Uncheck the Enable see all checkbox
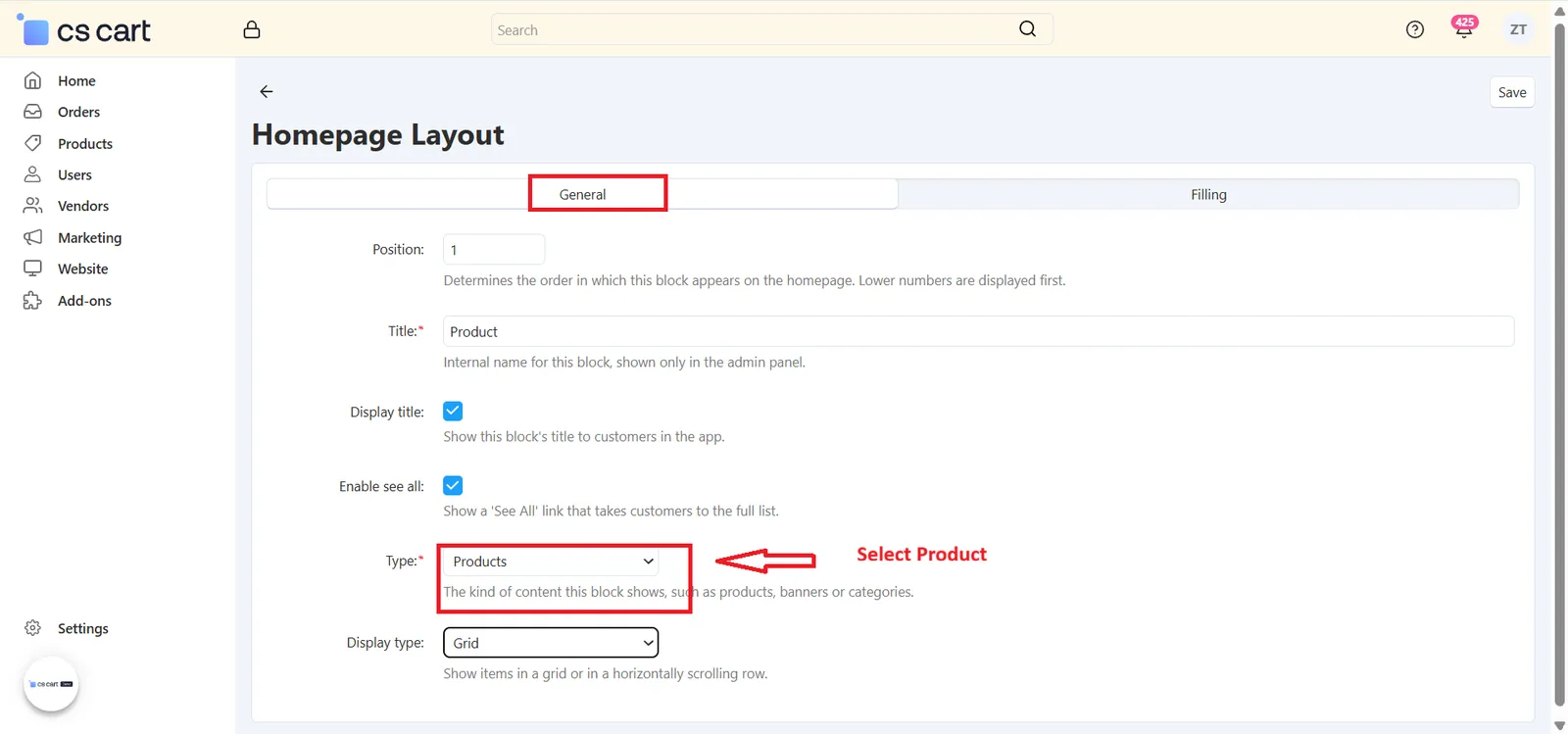Screen dimensions: 1568x734 [453, 486]
